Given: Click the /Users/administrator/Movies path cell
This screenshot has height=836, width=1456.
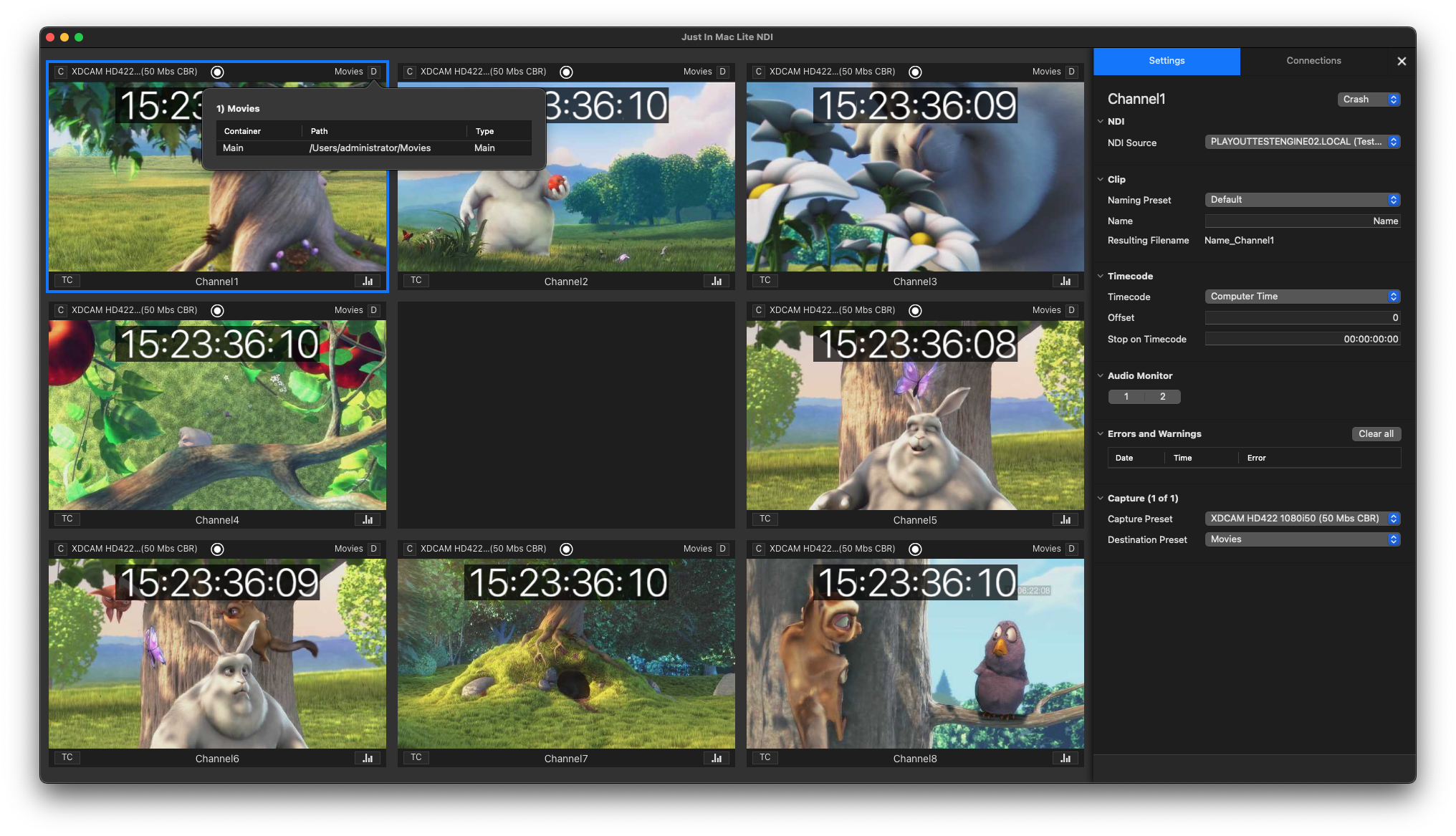Looking at the screenshot, I should tap(370, 148).
